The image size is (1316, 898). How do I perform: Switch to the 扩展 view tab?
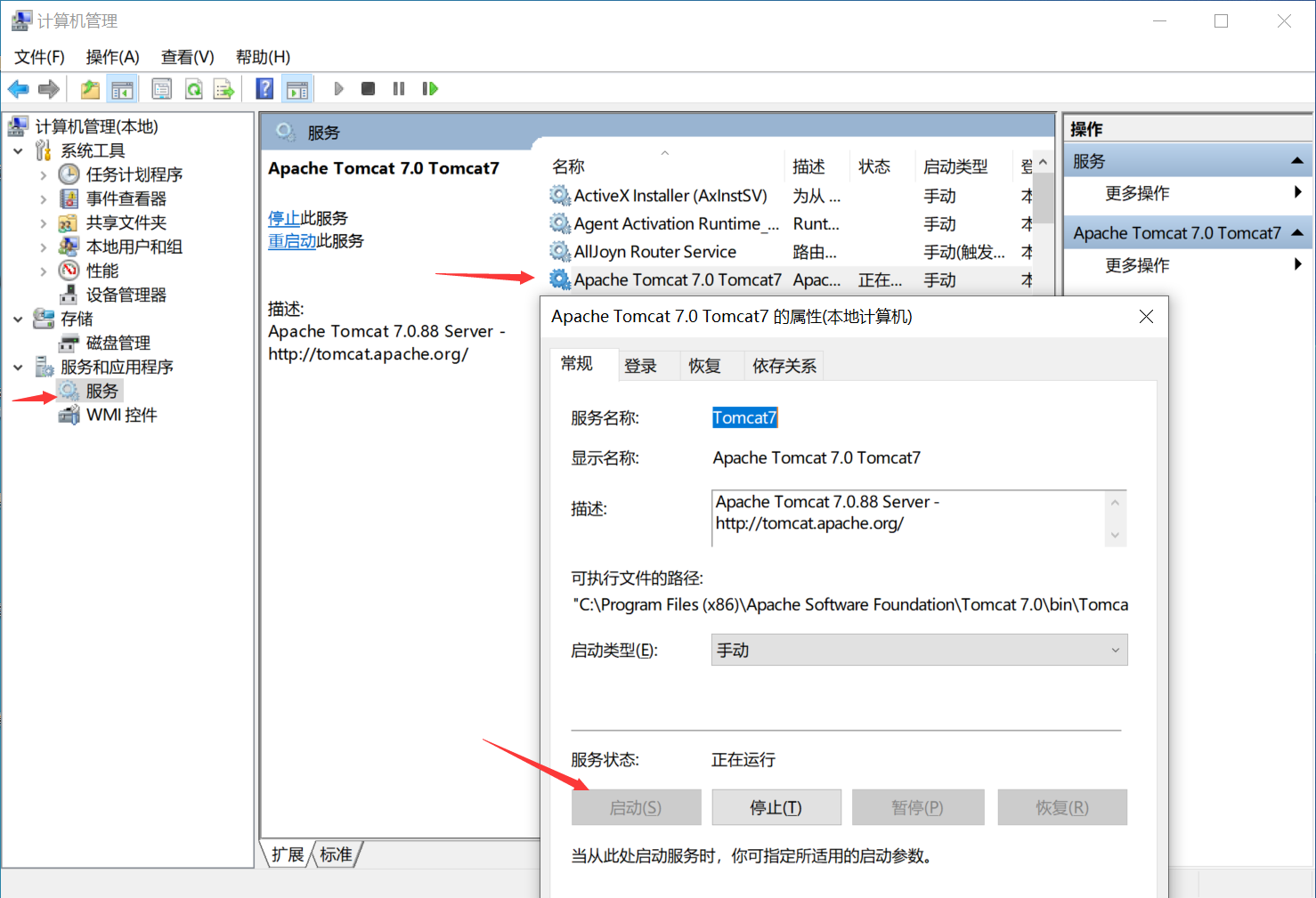pos(288,854)
